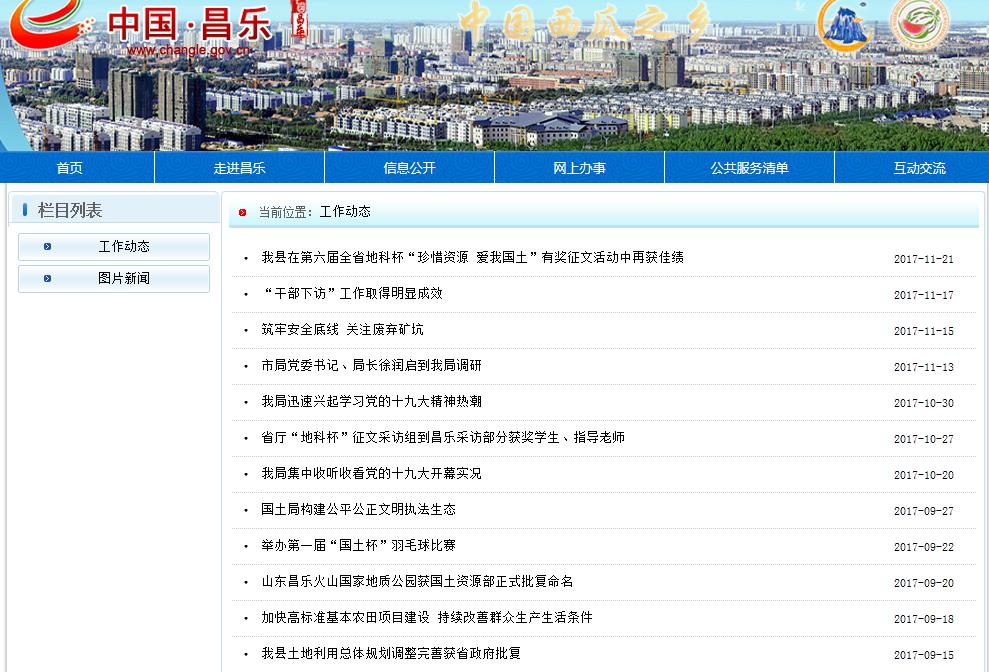Select the 网上办事 menu item
989x672 pixels.
tap(580, 168)
